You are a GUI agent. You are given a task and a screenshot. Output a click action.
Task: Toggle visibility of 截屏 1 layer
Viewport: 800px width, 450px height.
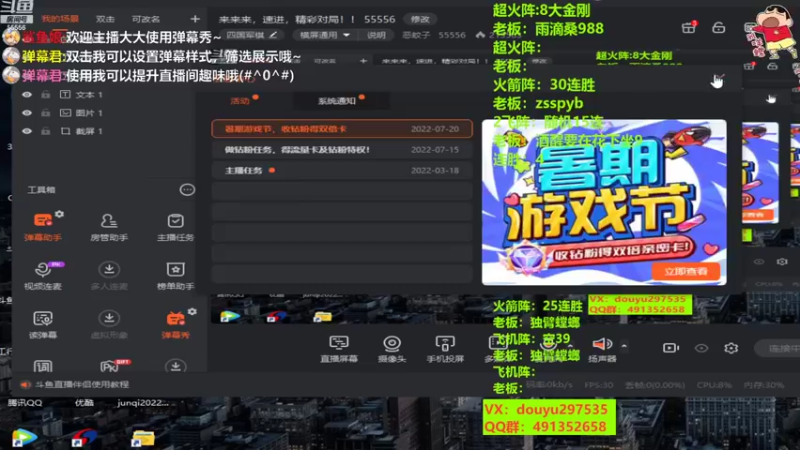(27, 131)
